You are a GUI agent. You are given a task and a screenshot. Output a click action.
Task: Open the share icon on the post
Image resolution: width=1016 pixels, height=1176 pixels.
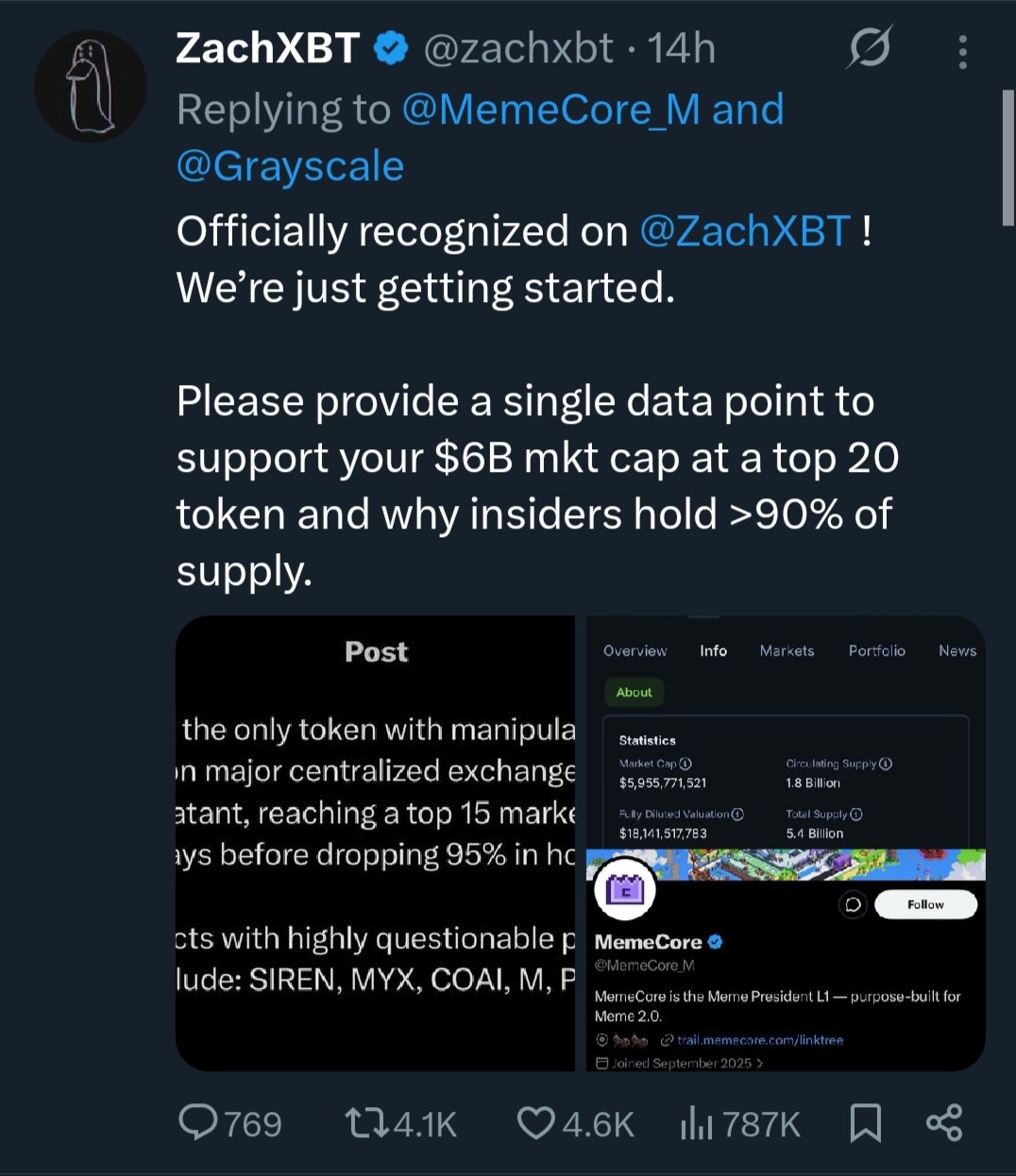tap(943, 1122)
